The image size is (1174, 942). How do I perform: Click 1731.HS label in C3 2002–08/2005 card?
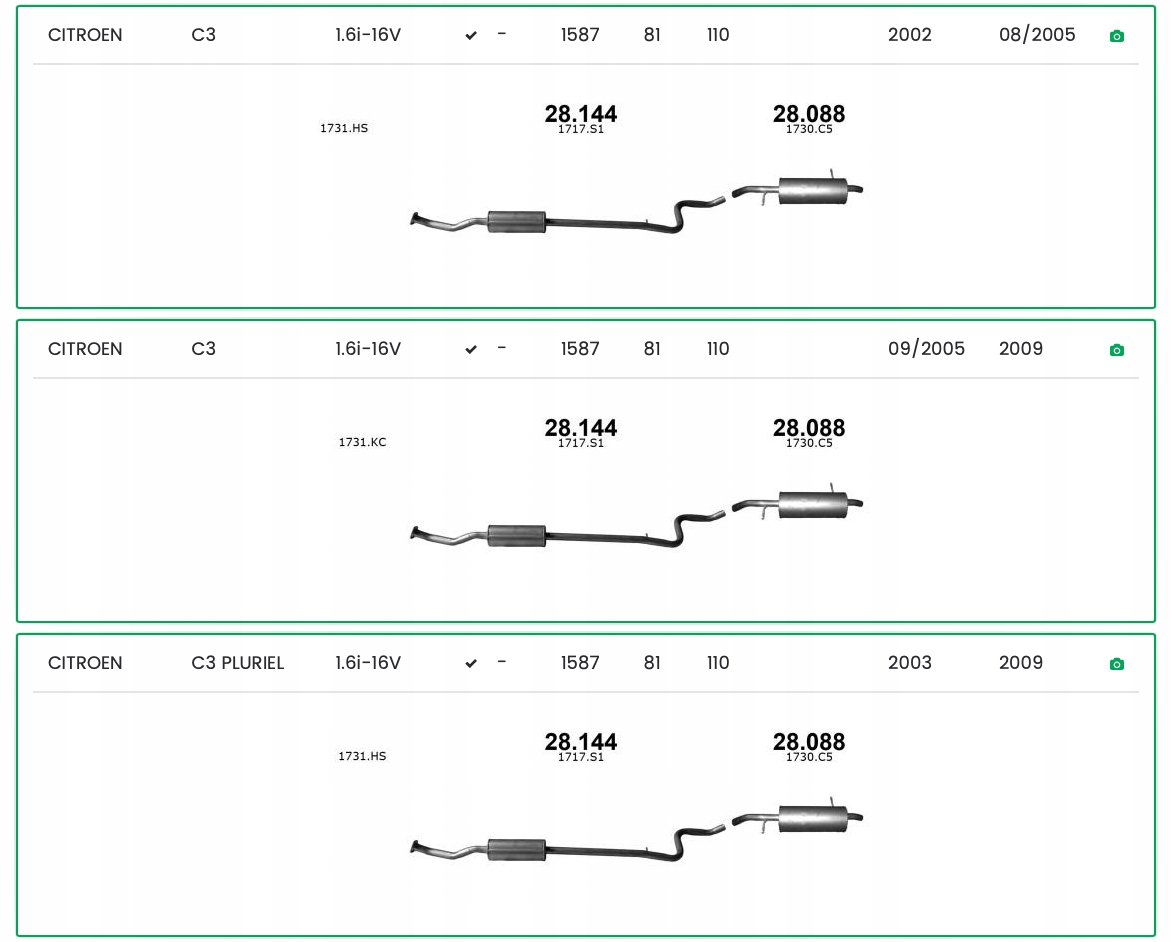(344, 128)
